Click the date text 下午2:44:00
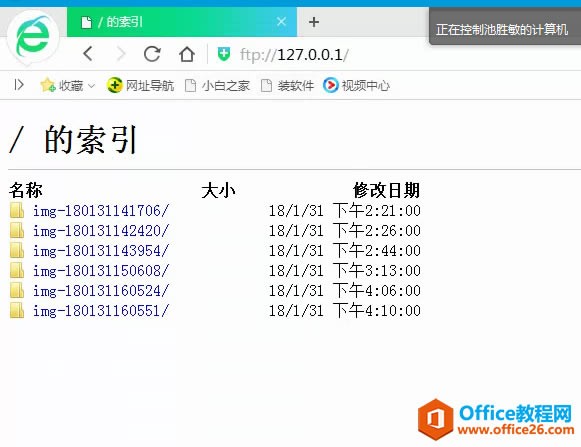 click(x=376, y=251)
